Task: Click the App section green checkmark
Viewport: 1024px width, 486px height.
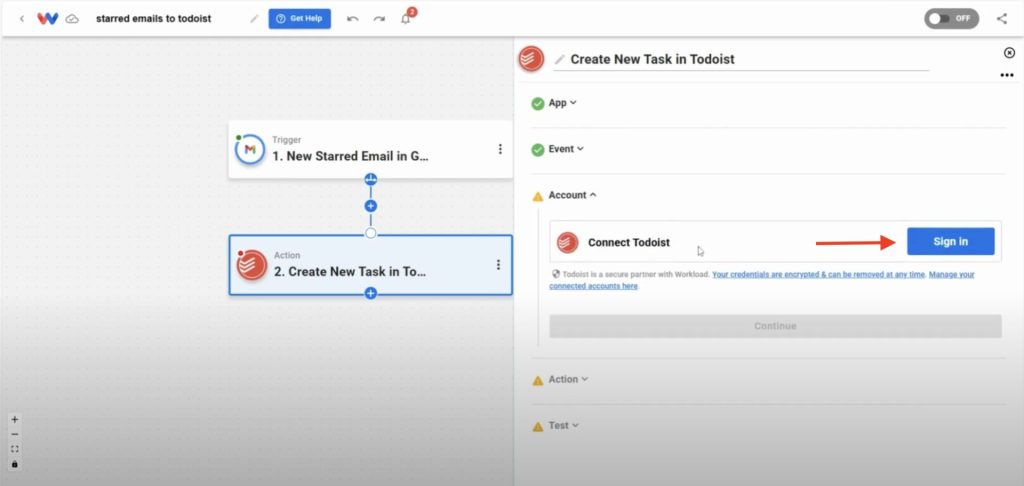Action: [x=537, y=103]
